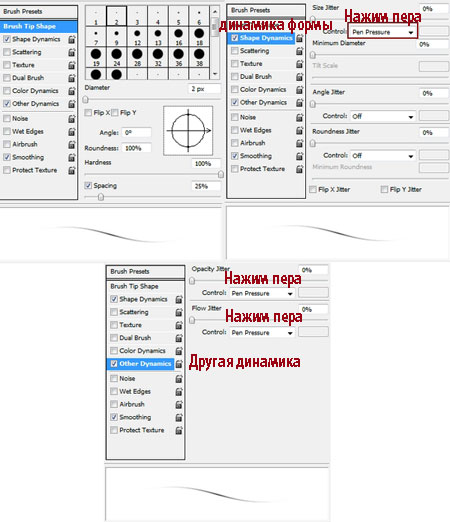Click the Angle 0° input field
The height and width of the screenshot is (522, 450).
[x=136, y=133]
